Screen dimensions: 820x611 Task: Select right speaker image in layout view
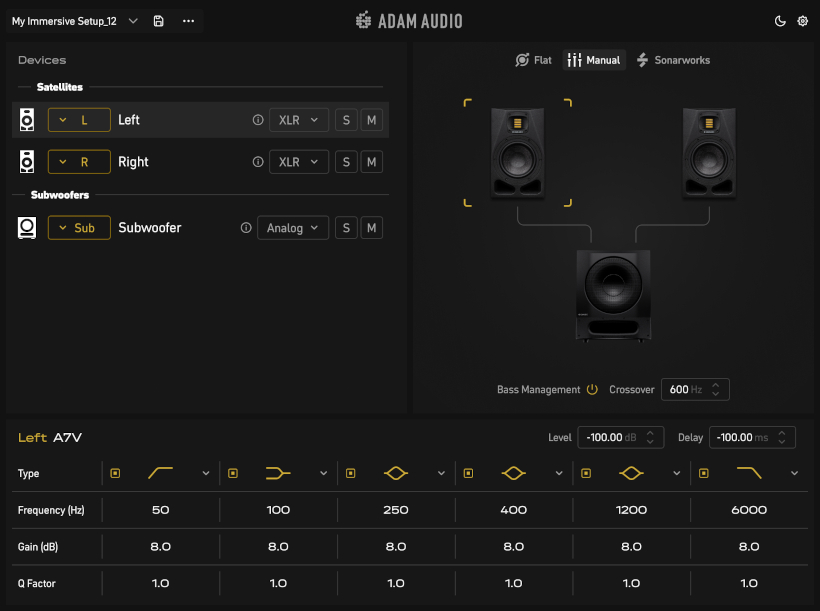[709, 153]
